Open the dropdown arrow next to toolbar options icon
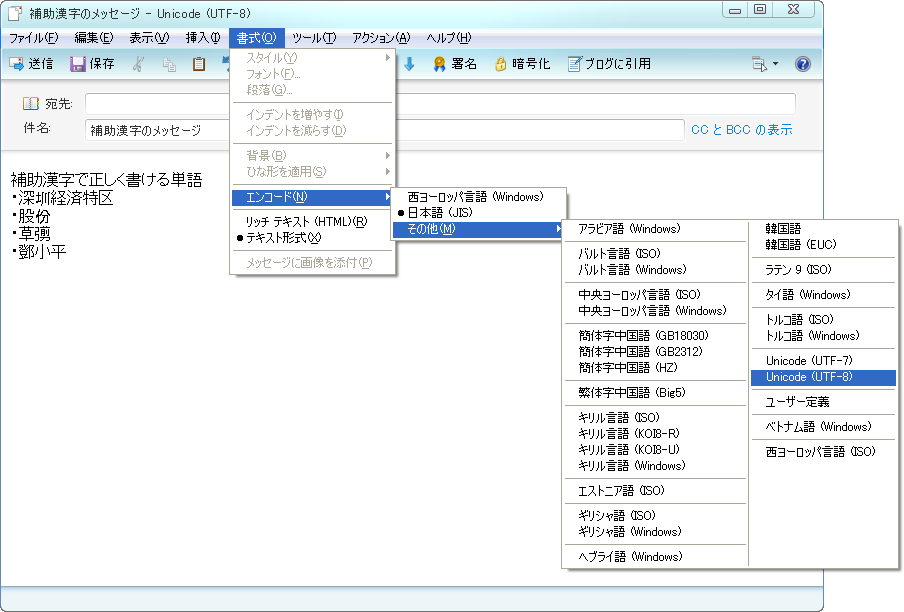This screenshot has height=612, width=904. pyautogui.click(x=775, y=64)
